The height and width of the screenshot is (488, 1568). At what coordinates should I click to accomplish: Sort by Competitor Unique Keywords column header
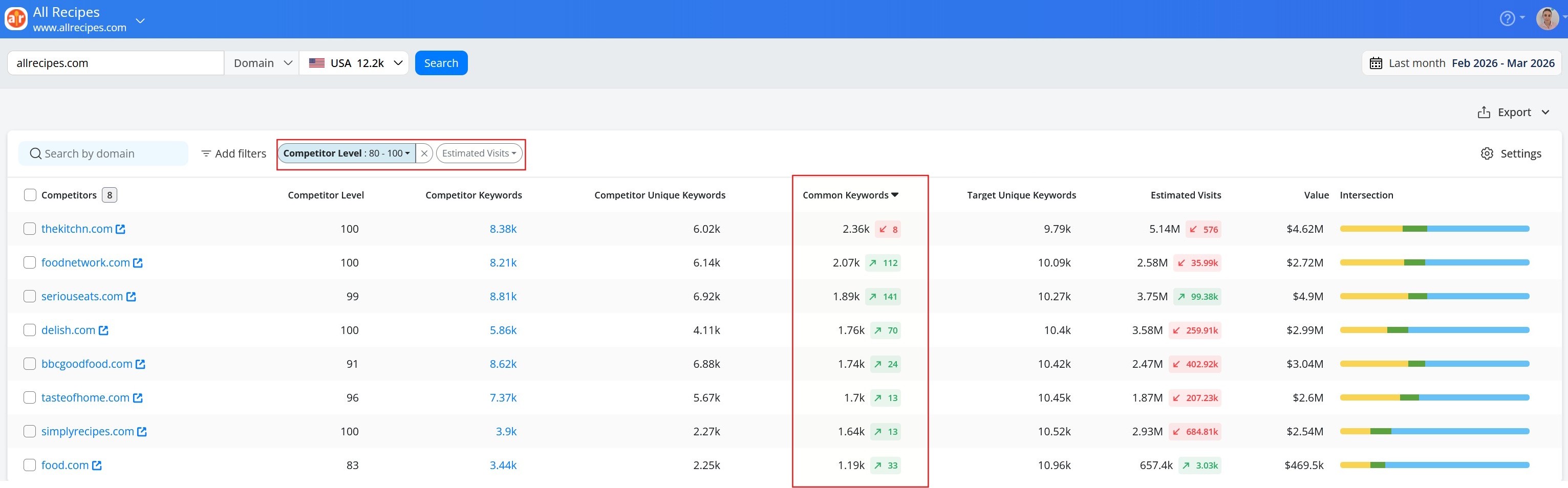[x=660, y=195]
